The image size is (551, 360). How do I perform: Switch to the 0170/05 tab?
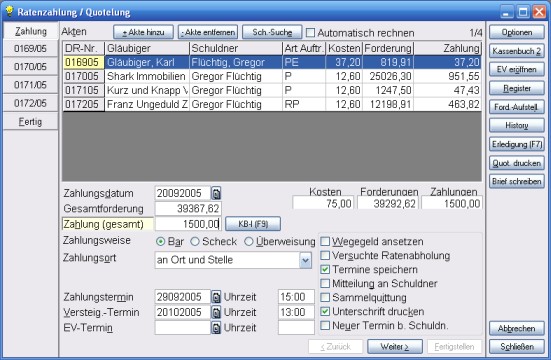point(31,66)
